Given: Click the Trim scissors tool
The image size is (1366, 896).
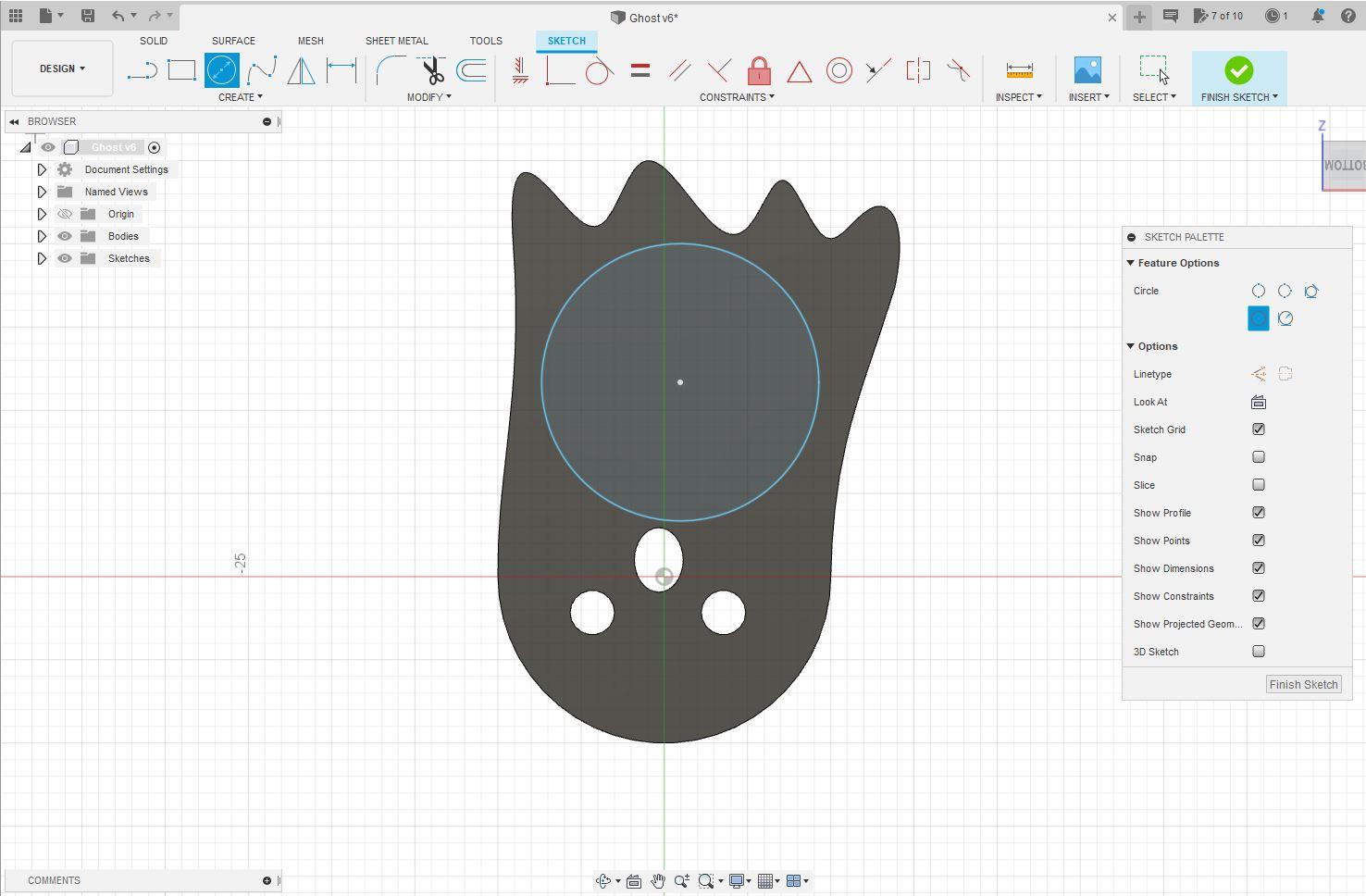Looking at the screenshot, I should point(432,71).
